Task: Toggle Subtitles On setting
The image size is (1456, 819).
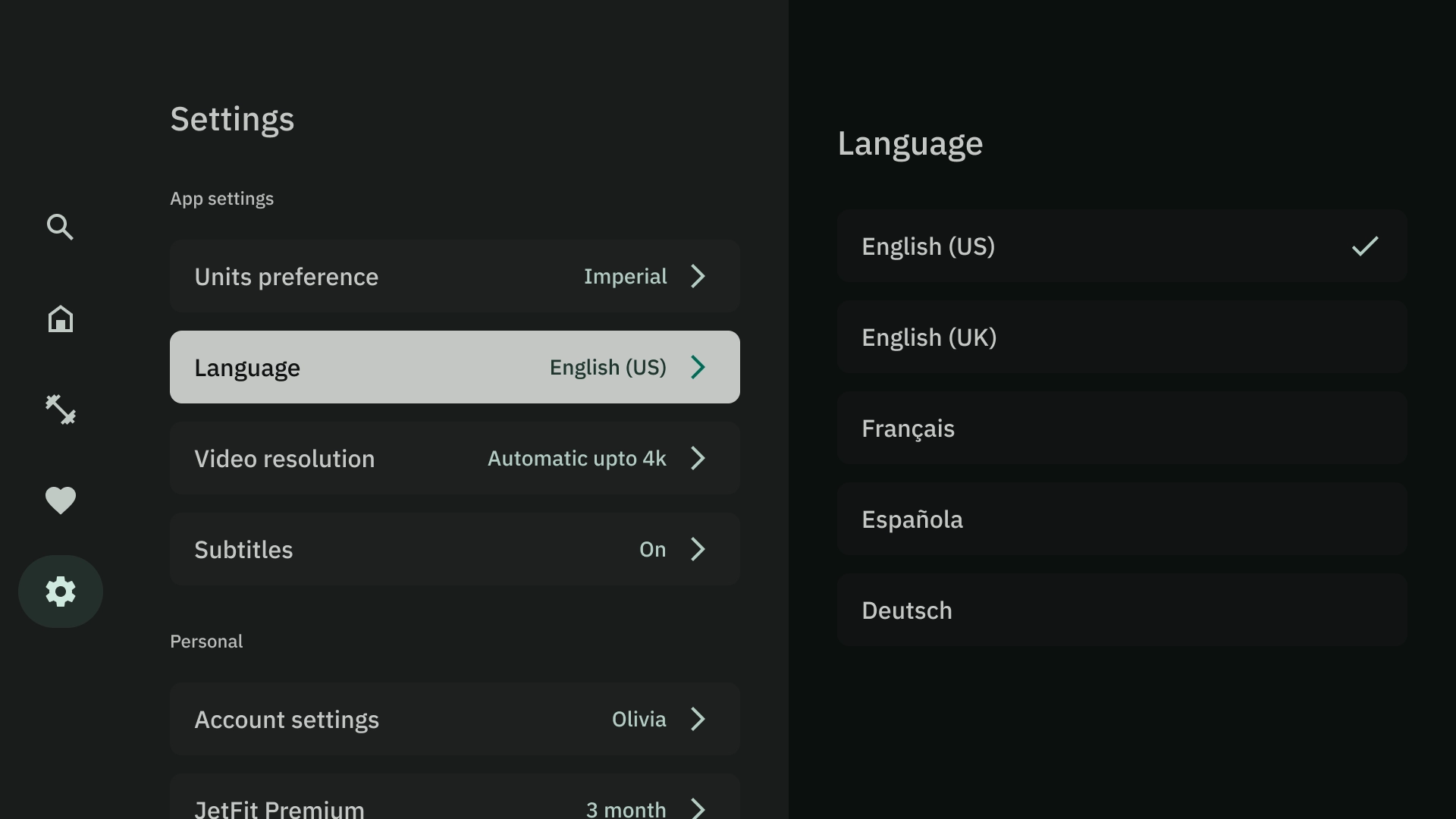Action: [455, 549]
